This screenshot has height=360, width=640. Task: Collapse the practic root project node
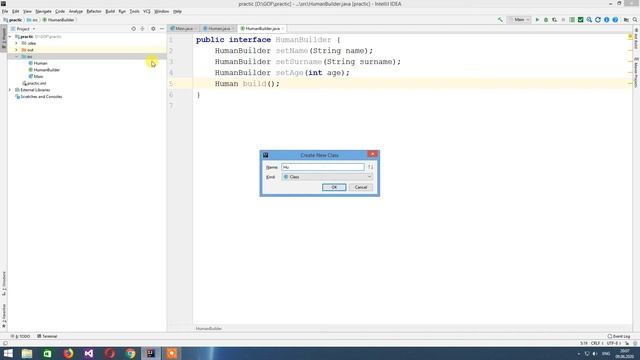(10, 37)
